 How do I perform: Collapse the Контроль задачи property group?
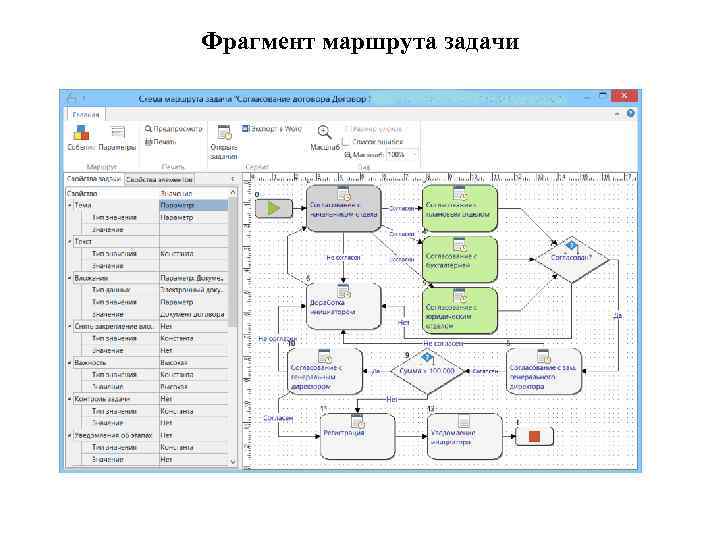click(x=70, y=399)
